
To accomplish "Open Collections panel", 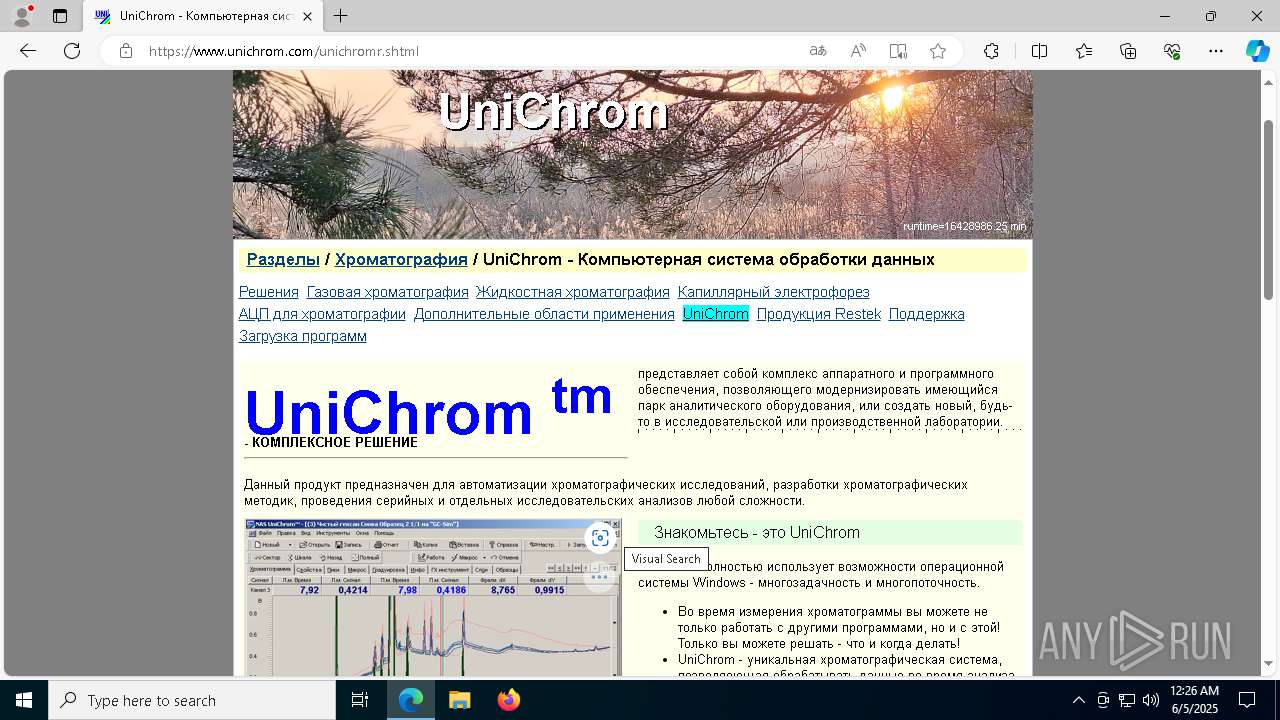I will (1128, 51).
